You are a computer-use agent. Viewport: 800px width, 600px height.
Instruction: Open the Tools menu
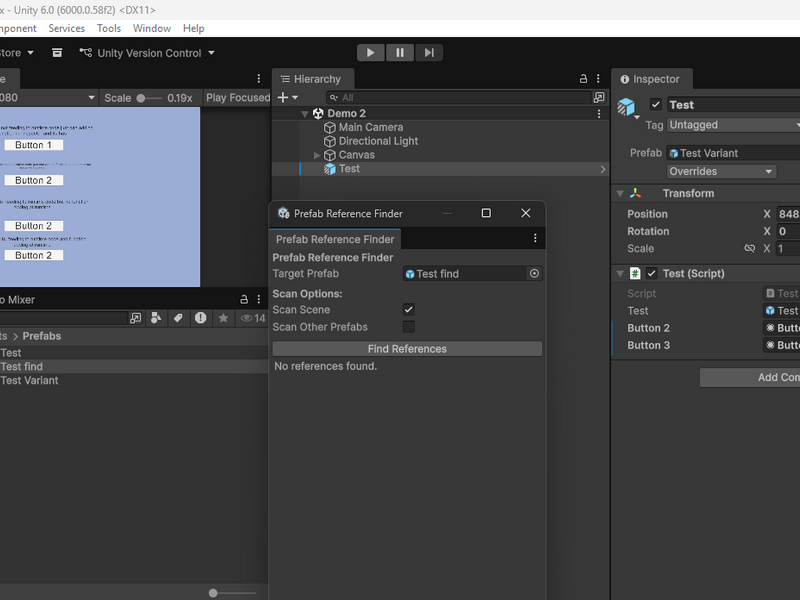tap(109, 29)
